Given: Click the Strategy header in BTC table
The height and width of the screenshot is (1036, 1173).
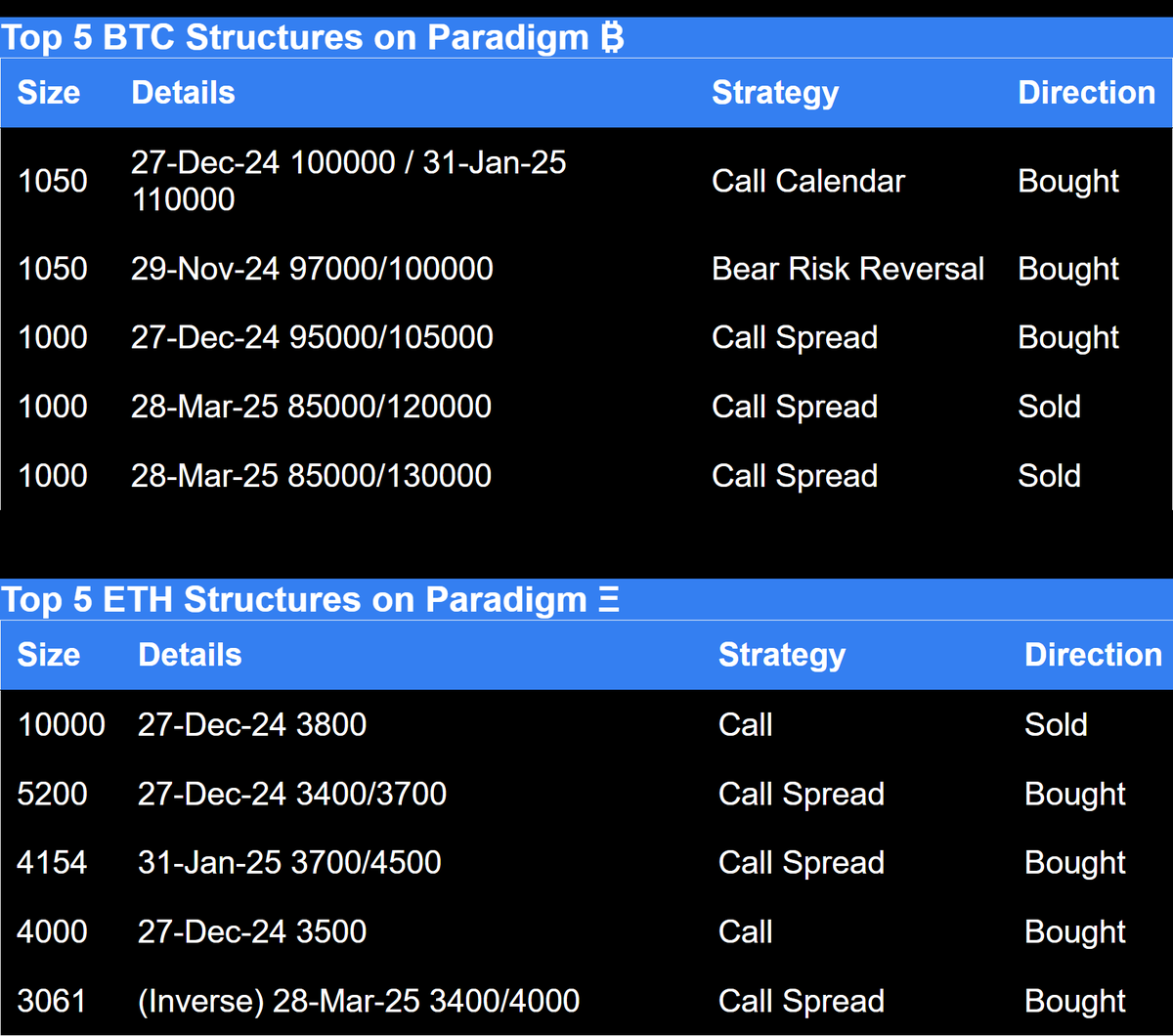Looking at the screenshot, I should pyautogui.click(x=775, y=93).
